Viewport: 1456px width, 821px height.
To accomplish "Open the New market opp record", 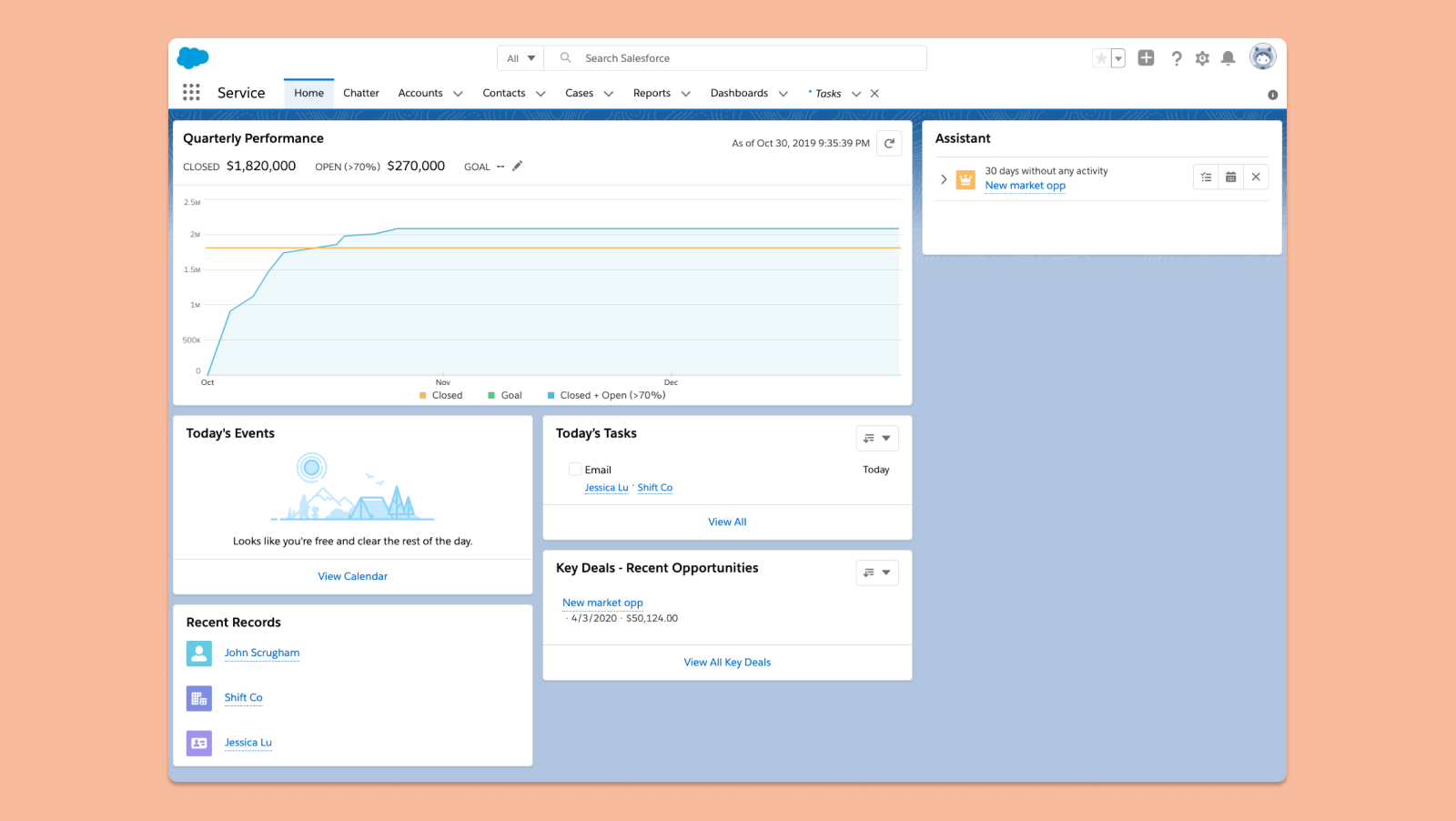I will (602, 602).
